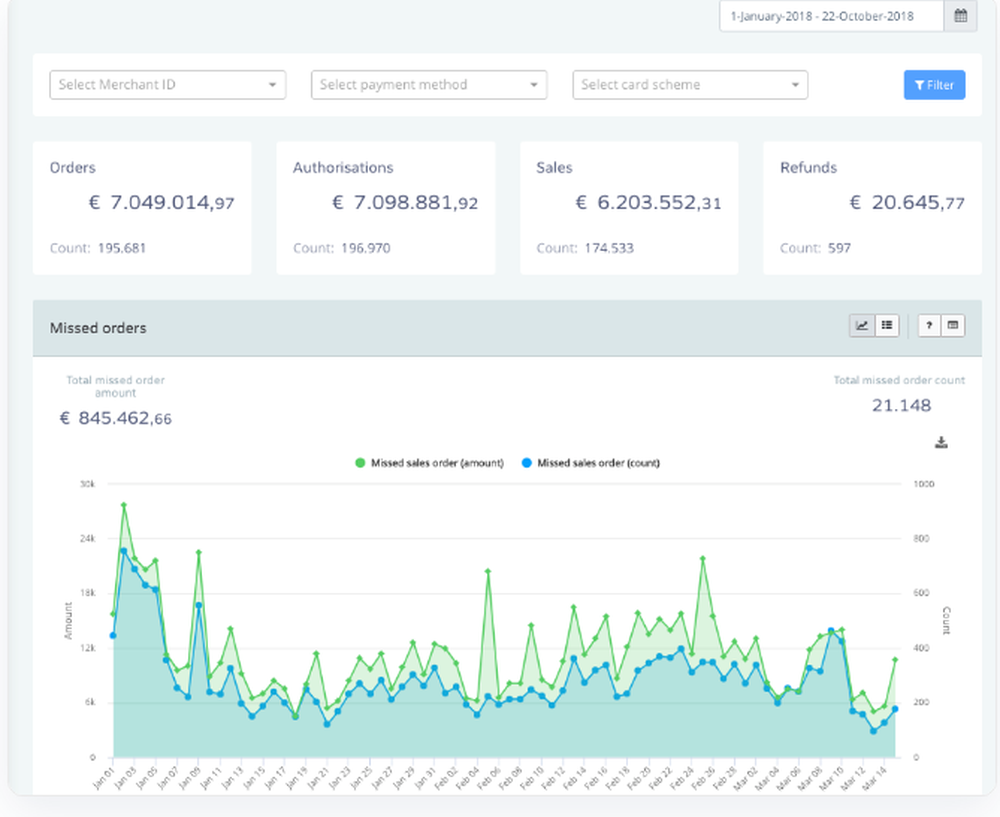Viewport: 1000px width, 817px height.
Task: Click the 30k amount axis label
Action: 87,484
